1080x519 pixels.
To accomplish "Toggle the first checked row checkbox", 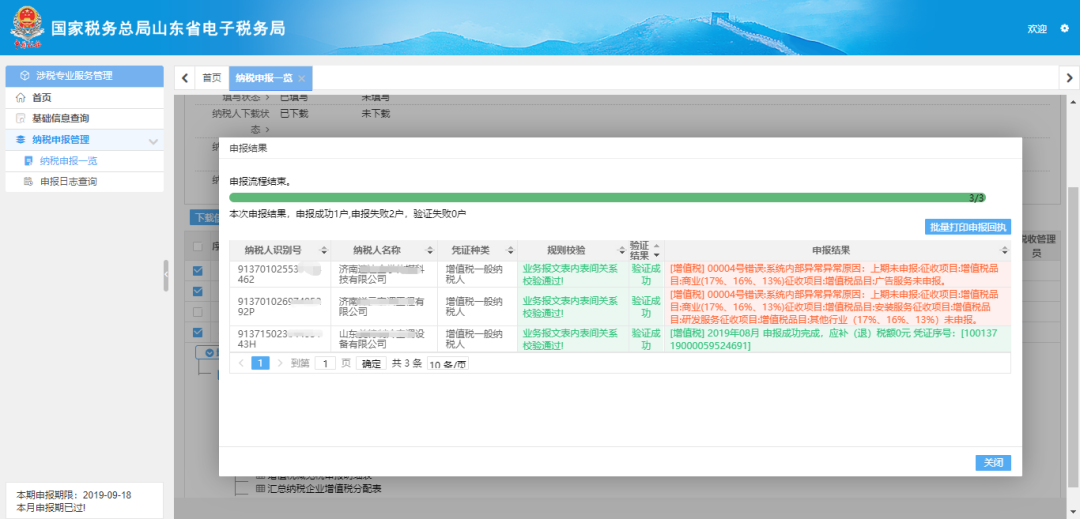I will click(x=198, y=271).
